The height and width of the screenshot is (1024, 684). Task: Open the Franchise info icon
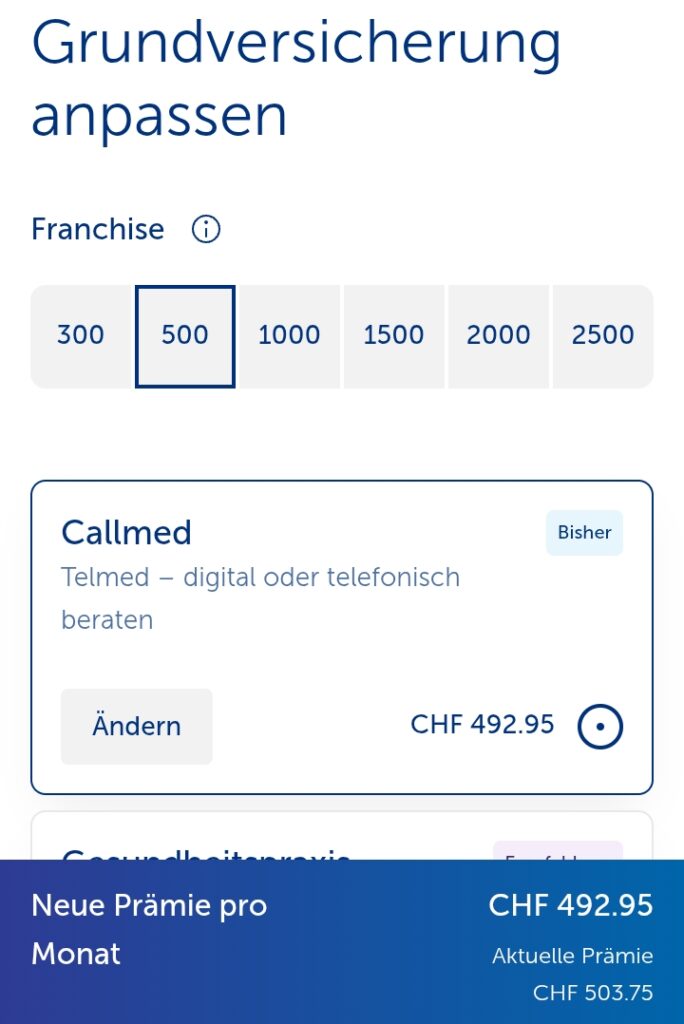pos(206,230)
